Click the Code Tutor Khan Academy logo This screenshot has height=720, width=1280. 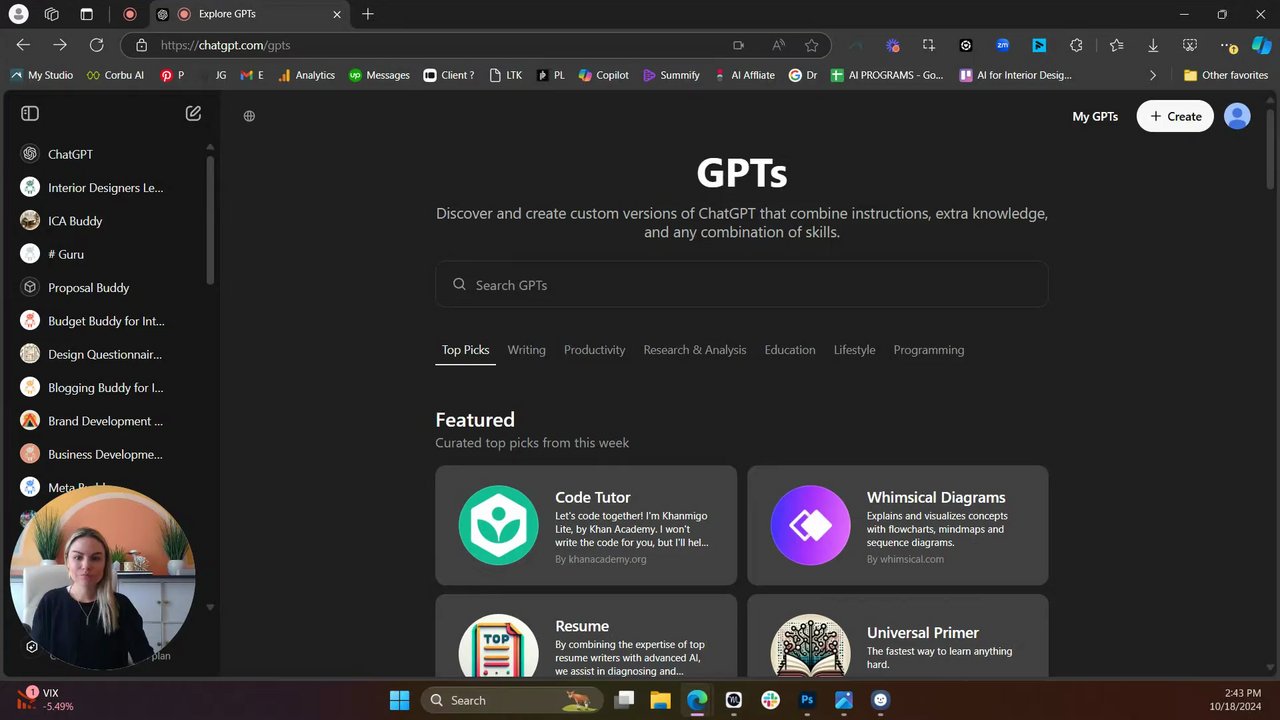pos(498,525)
